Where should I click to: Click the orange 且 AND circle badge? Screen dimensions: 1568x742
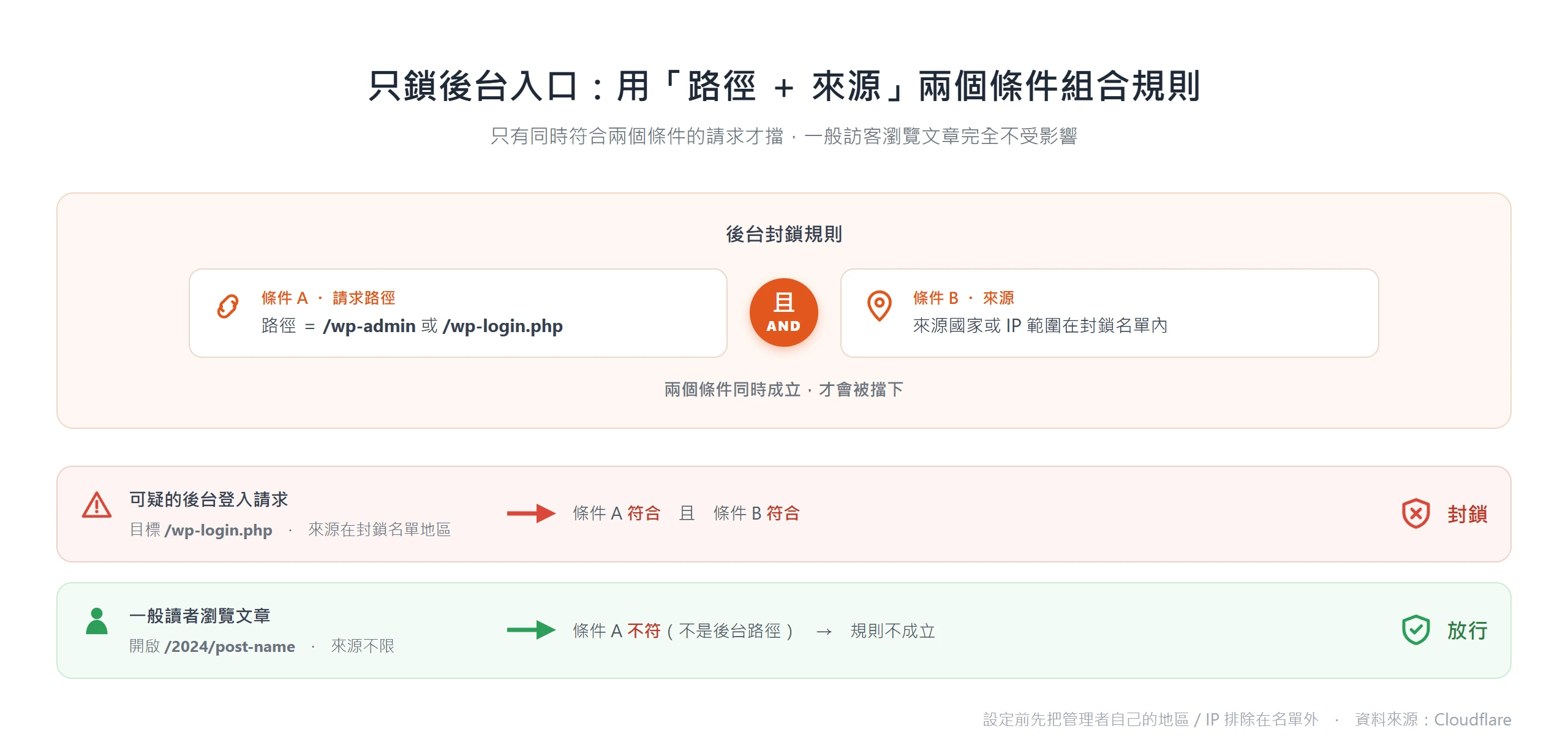pos(783,312)
